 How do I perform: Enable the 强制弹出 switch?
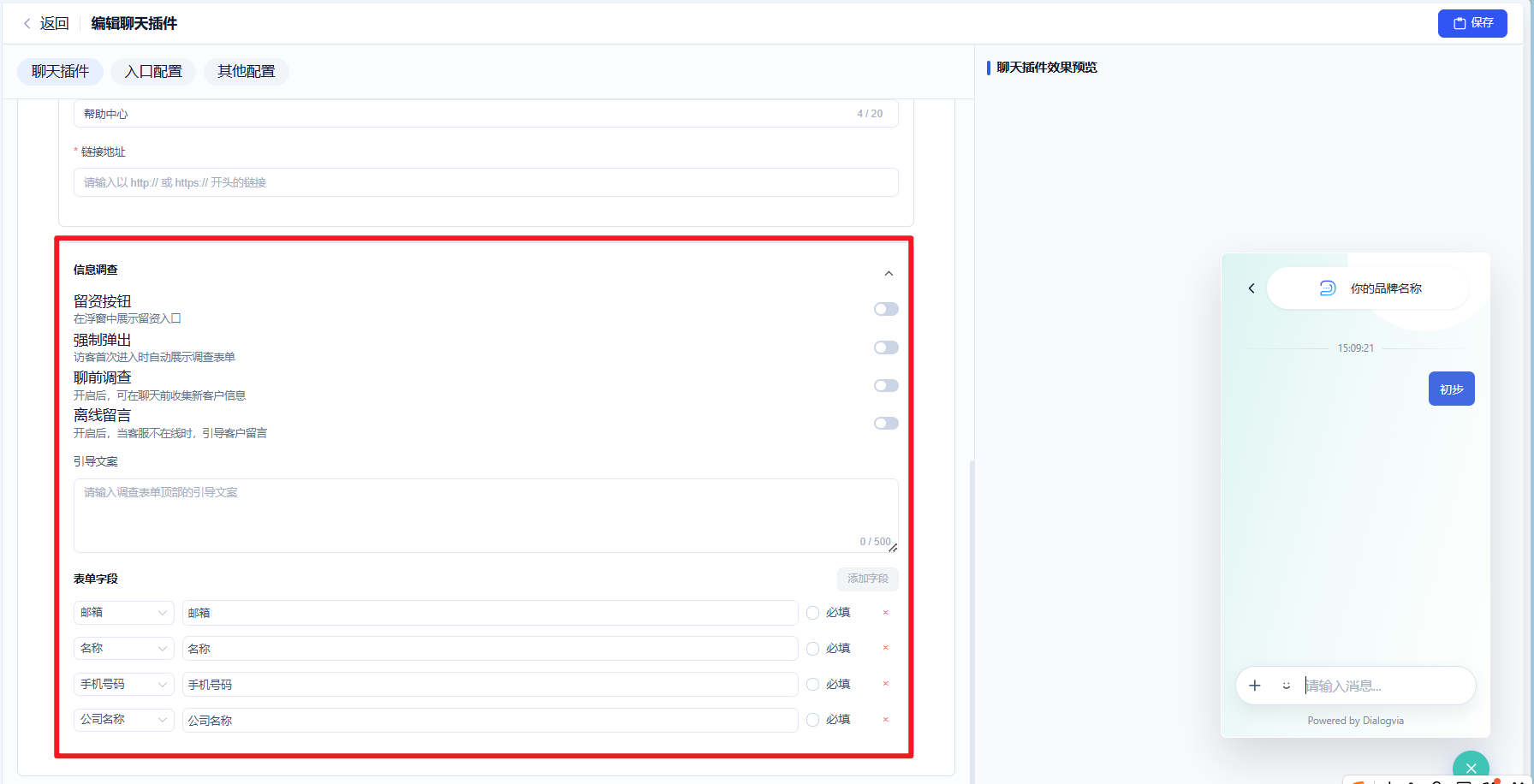(886, 347)
